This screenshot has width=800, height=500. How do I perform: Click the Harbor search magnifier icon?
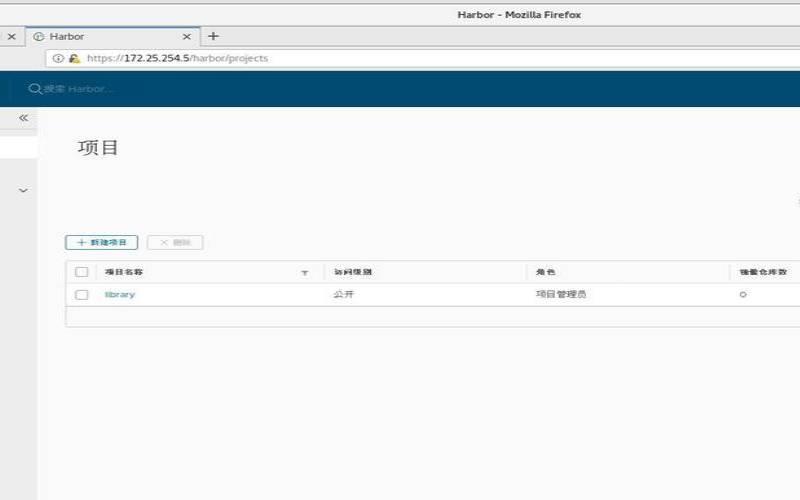pyautogui.click(x=34, y=89)
